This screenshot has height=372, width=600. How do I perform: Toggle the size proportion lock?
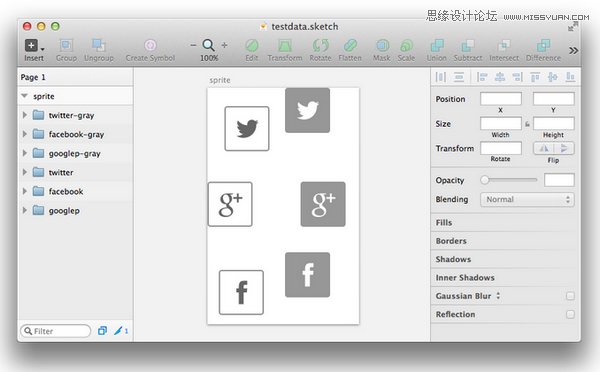click(x=527, y=124)
